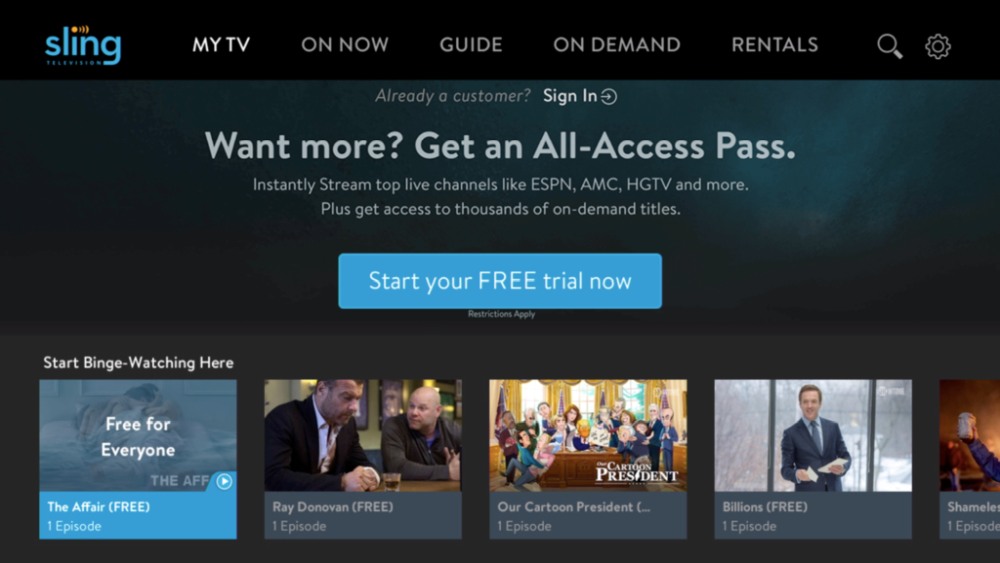Open the RENTALS tab

(x=774, y=45)
